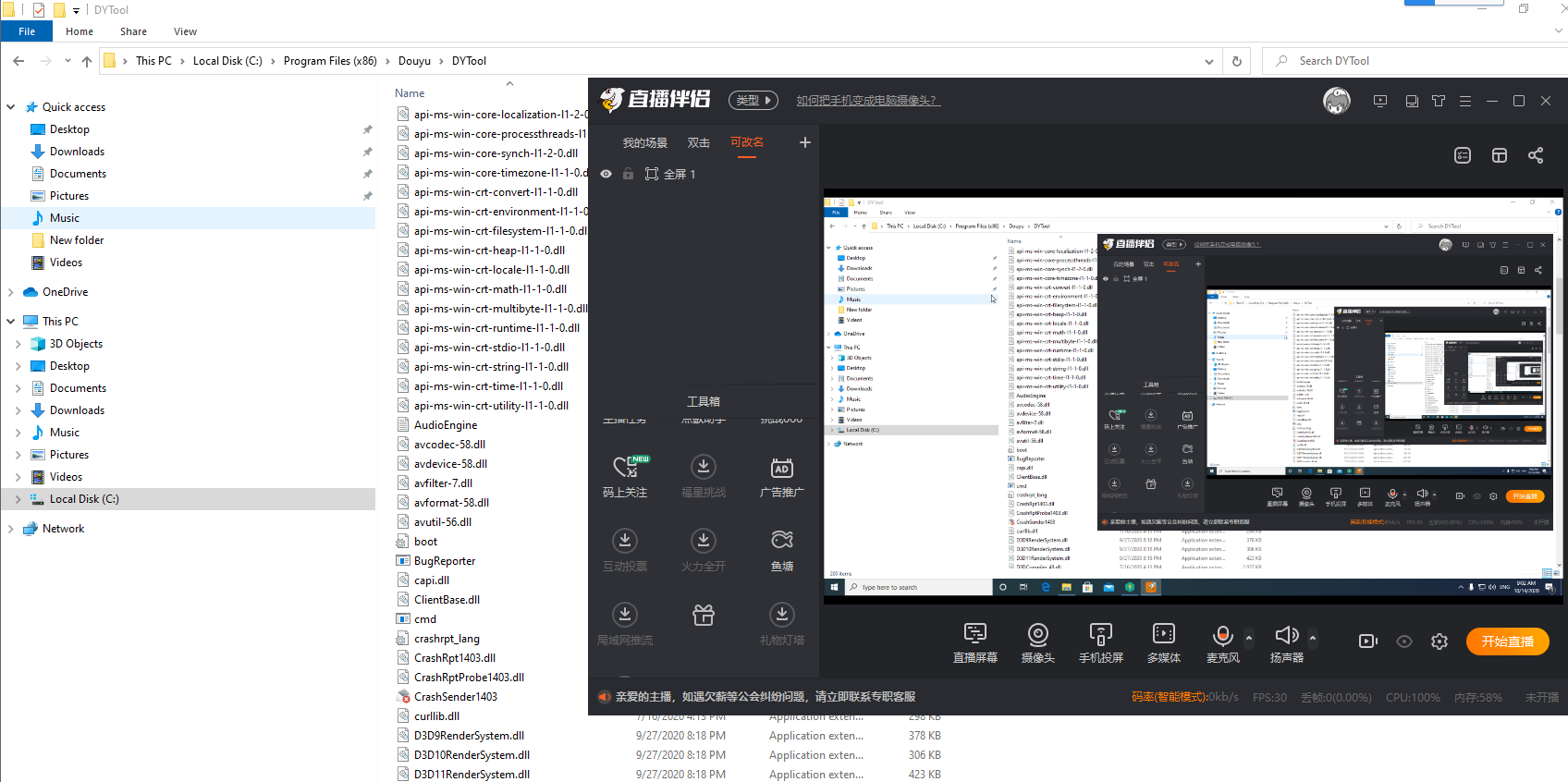Click the record video icon beside 开始直播
Image resolution: width=1568 pixels, height=782 pixels.
(1368, 641)
